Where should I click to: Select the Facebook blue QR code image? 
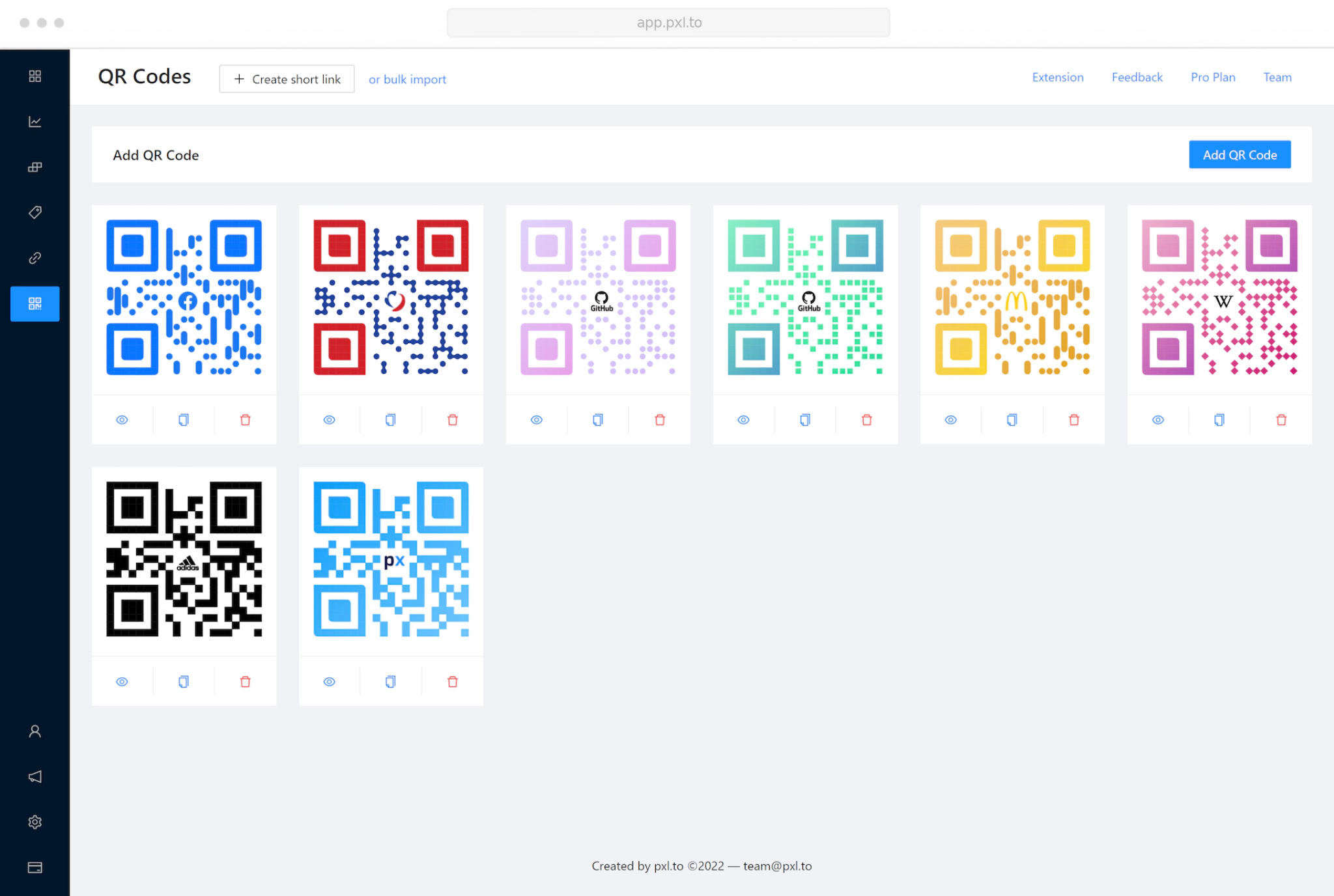click(x=184, y=297)
